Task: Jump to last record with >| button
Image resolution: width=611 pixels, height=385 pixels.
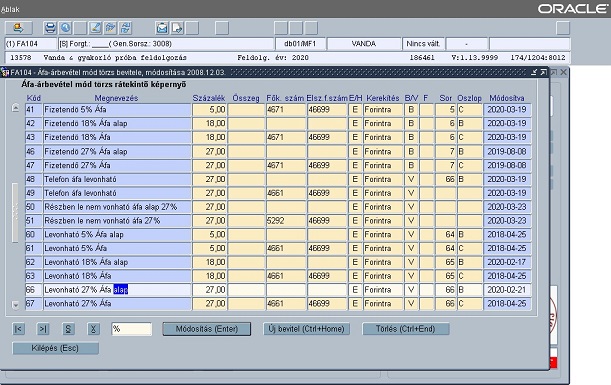Action: tap(43, 329)
